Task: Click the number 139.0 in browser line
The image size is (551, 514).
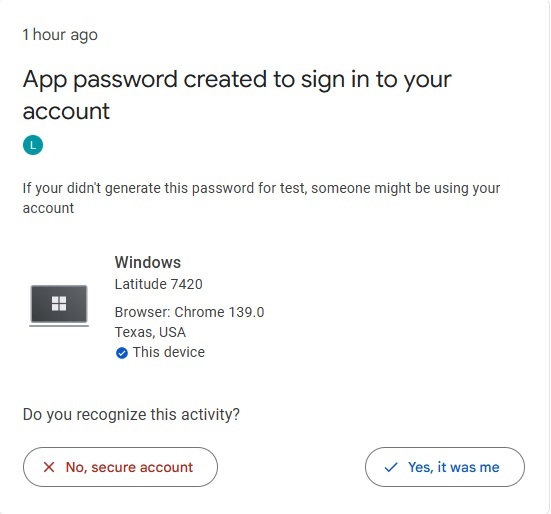Action: point(246,312)
